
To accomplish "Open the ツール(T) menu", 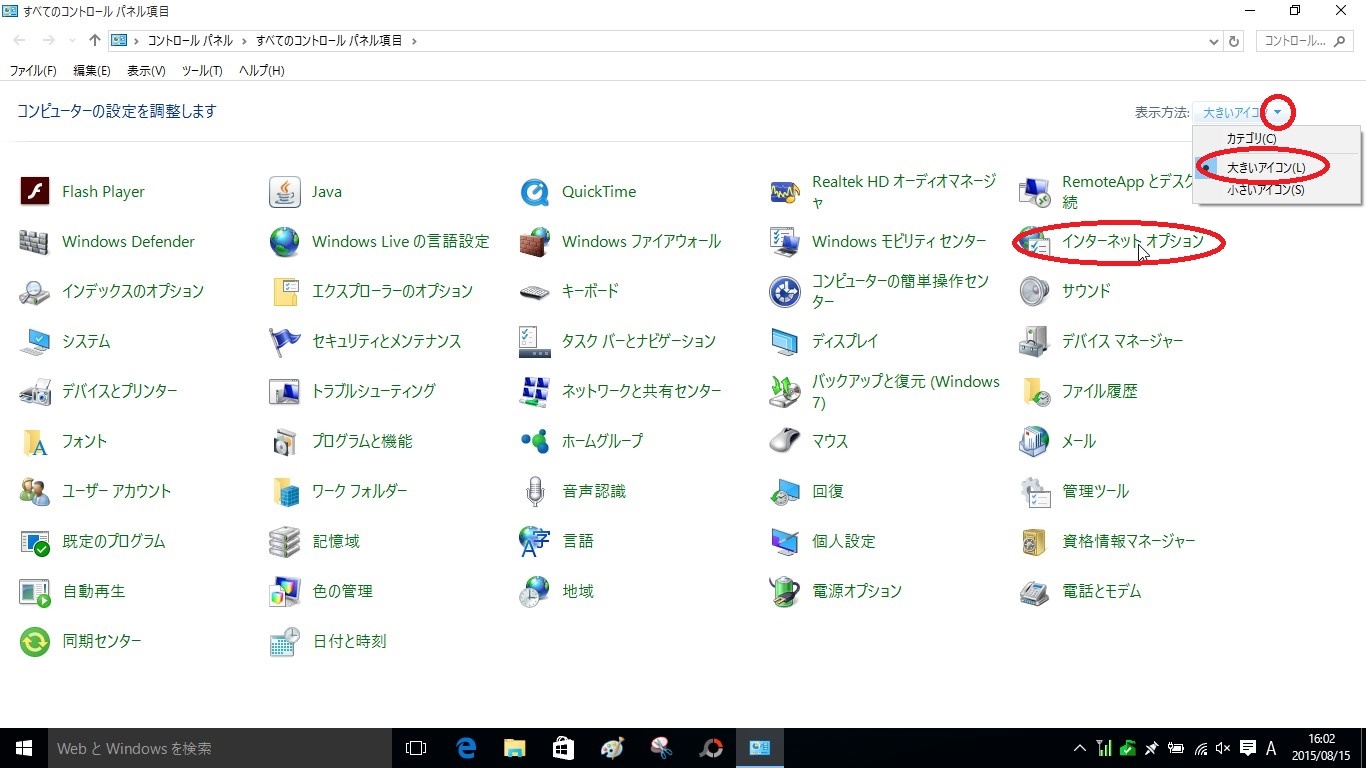I will [x=202, y=71].
